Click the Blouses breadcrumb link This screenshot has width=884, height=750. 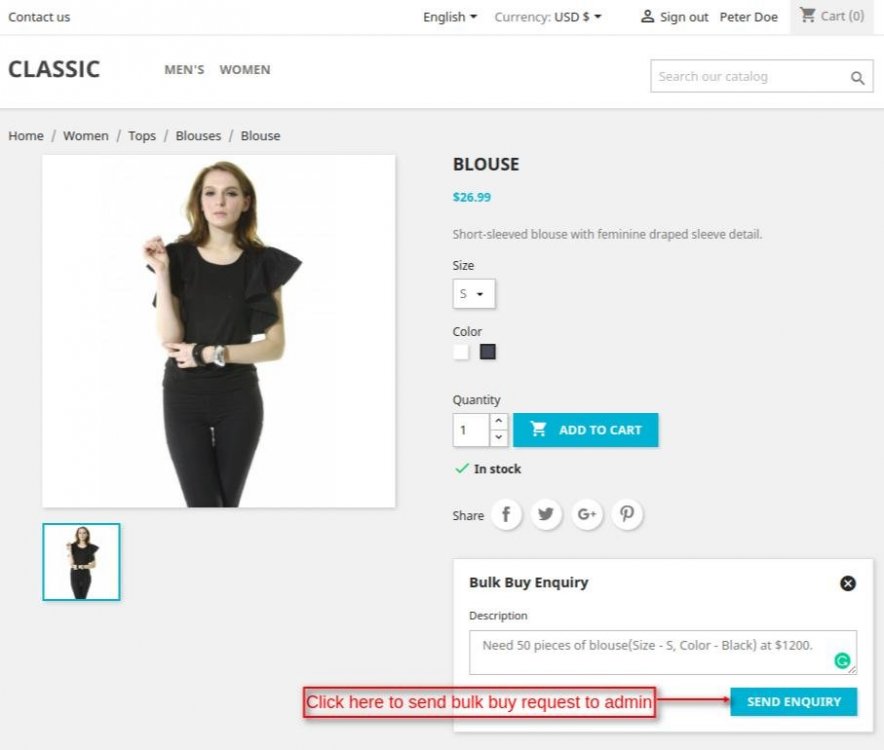198,136
